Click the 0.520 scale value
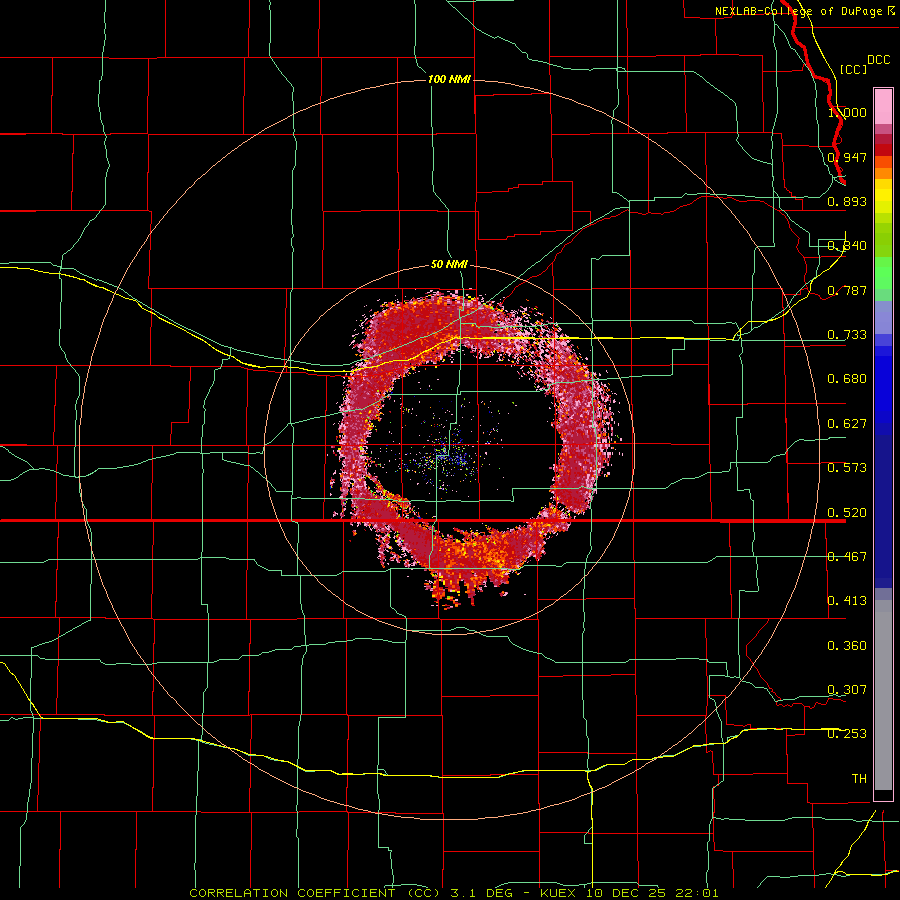 click(x=847, y=513)
